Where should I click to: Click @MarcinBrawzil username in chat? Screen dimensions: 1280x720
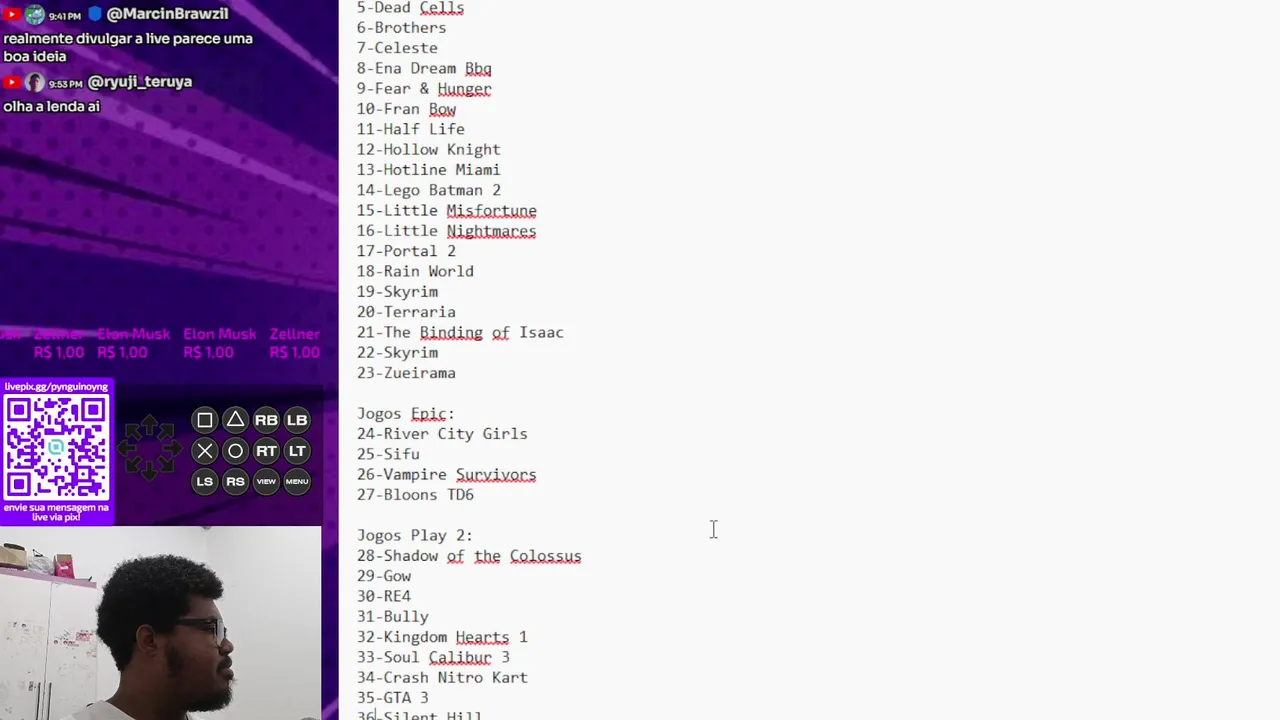(167, 14)
